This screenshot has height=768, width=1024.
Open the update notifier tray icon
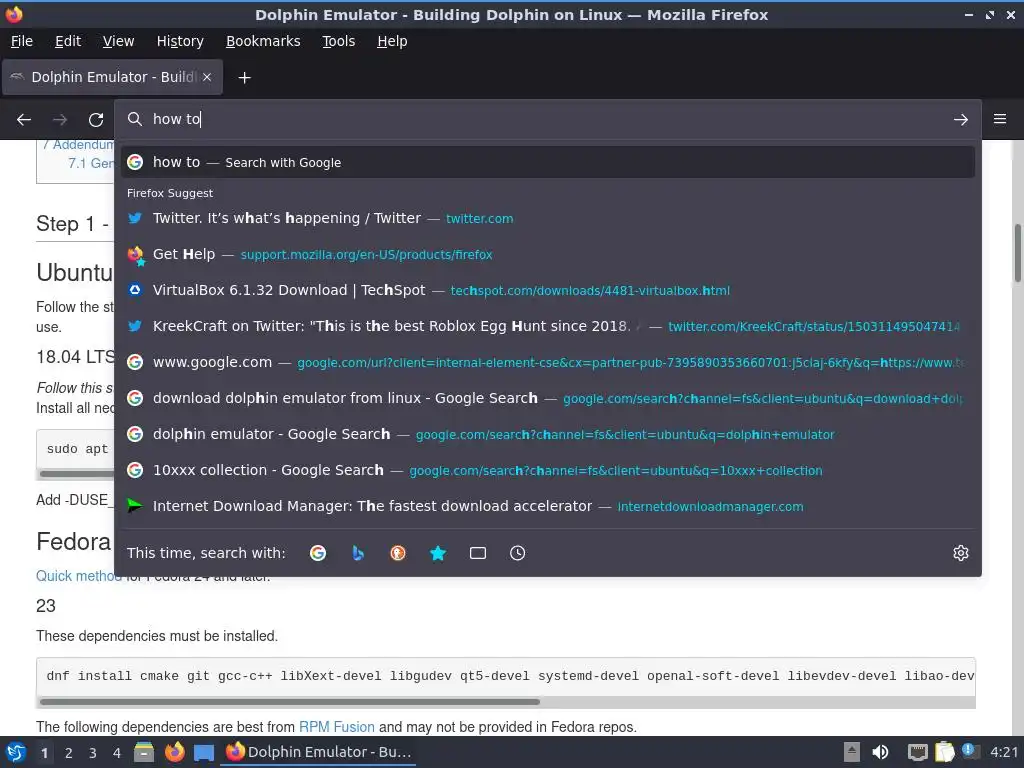[x=970, y=751]
